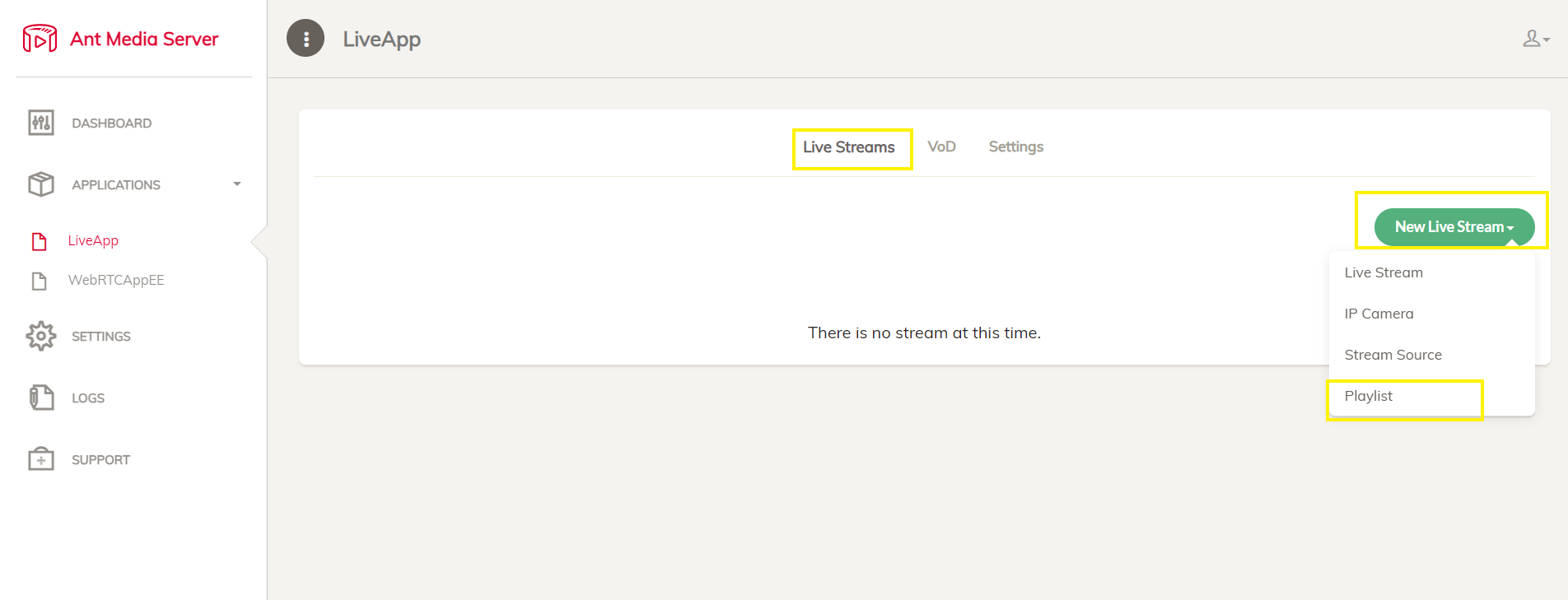Click the LiveApp file icon
This screenshot has width=1568, height=600.
(40, 241)
